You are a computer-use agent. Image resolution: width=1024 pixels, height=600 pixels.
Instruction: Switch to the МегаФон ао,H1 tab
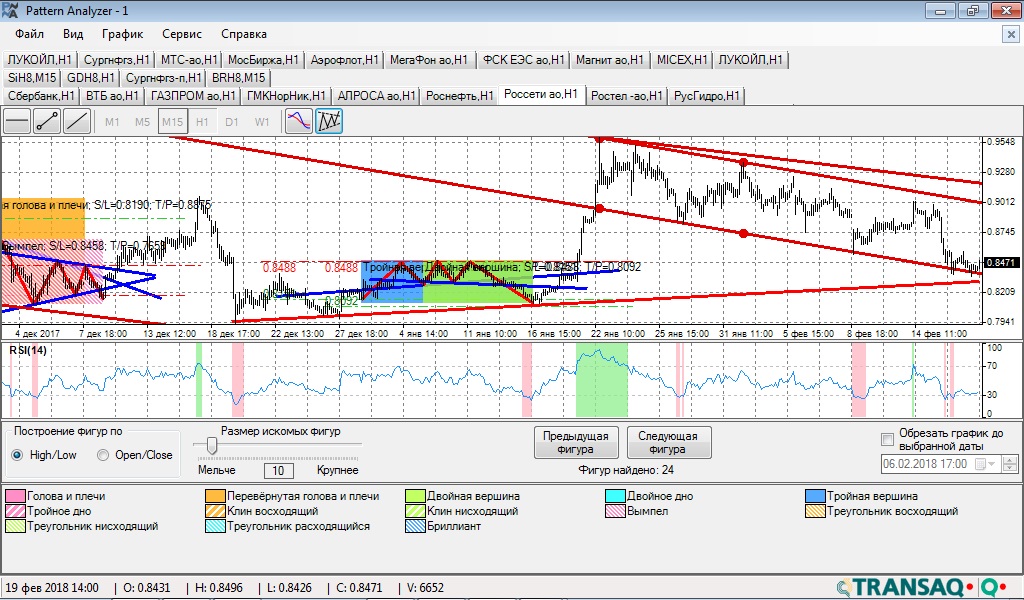pos(429,60)
